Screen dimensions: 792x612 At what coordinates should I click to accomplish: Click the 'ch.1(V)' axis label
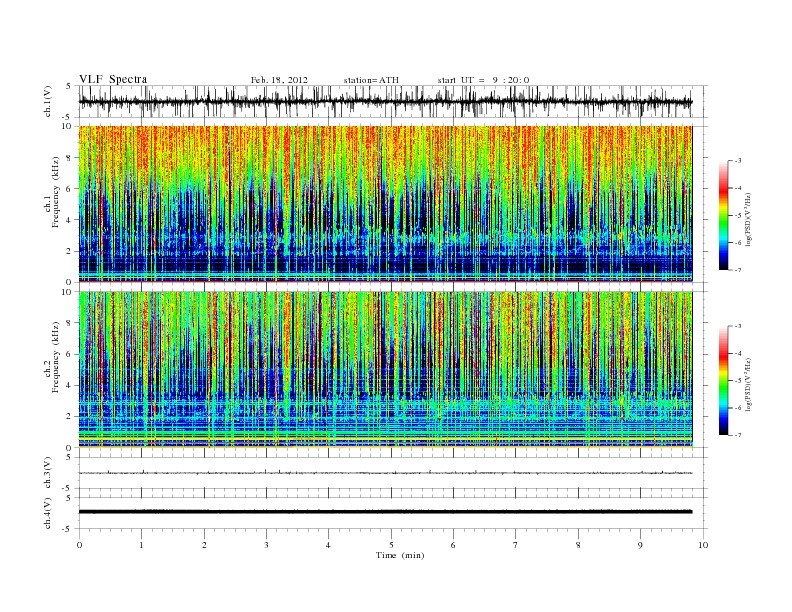coord(48,101)
